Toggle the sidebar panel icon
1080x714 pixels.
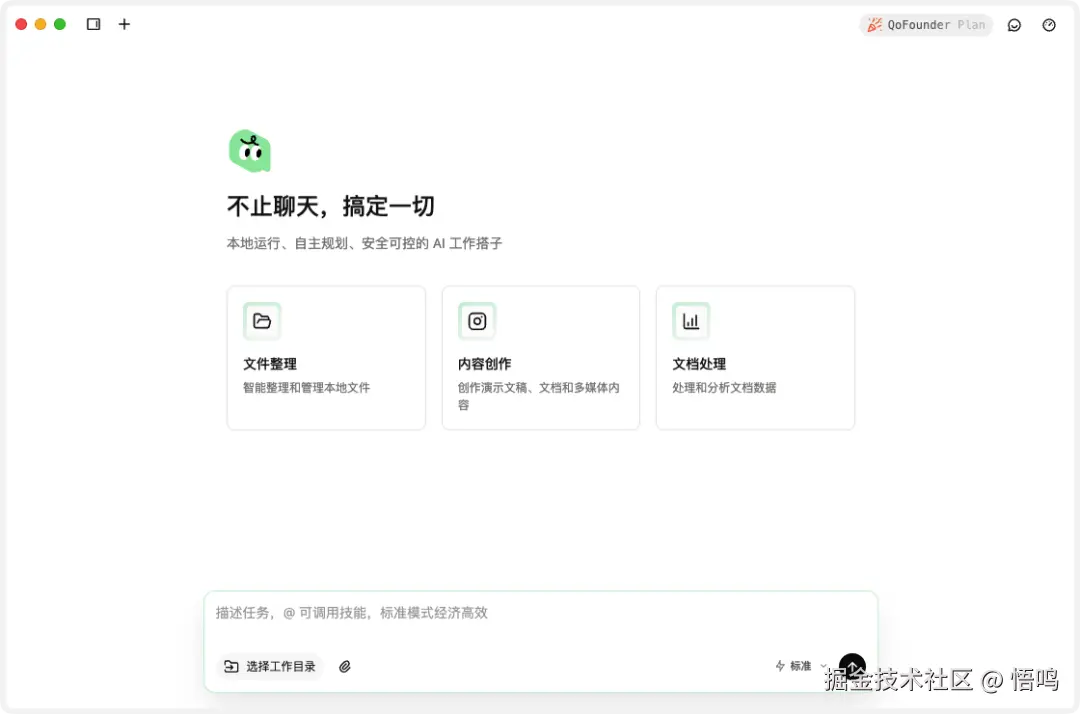click(x=94, y=24)
